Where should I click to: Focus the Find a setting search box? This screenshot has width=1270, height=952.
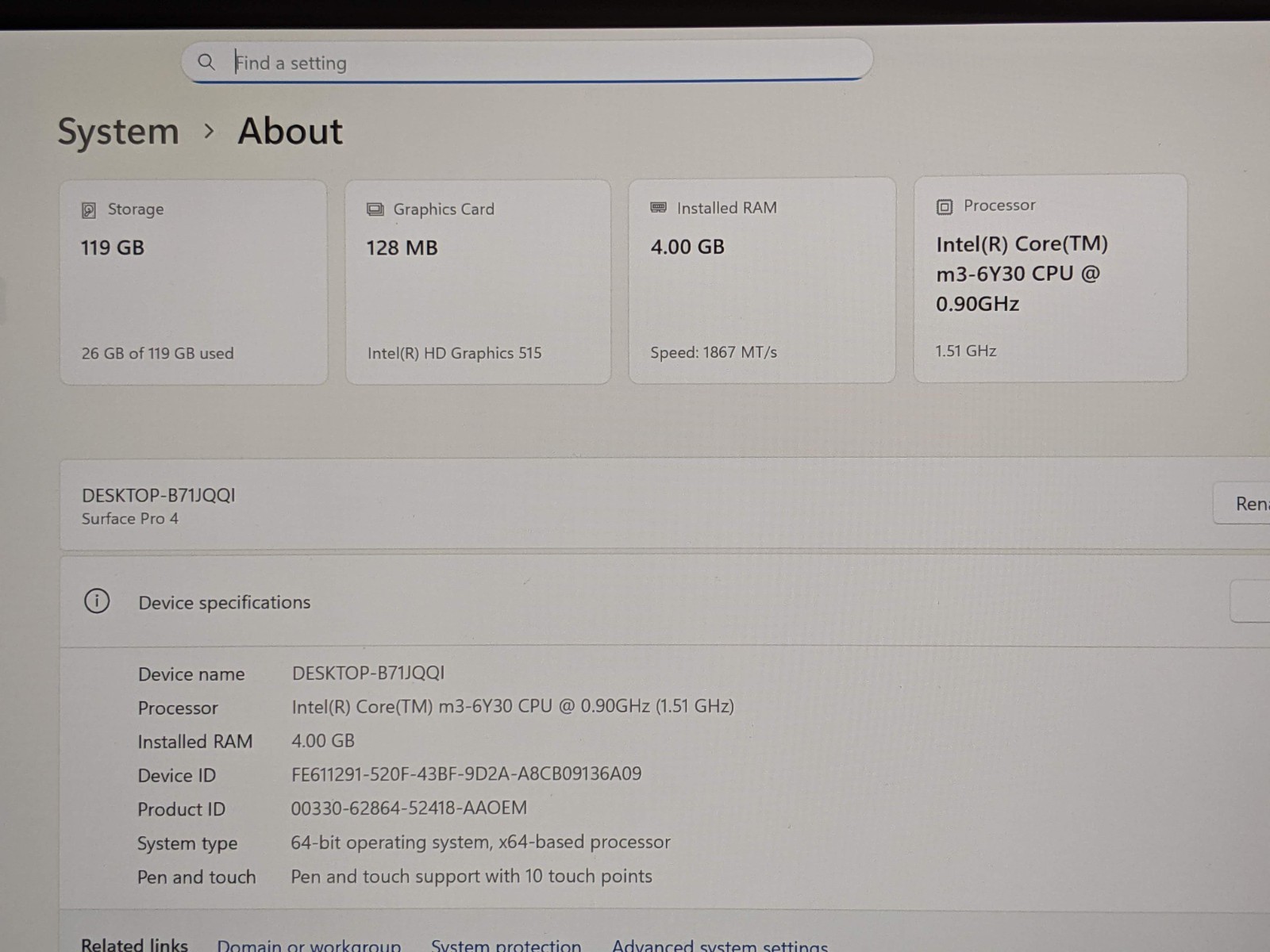tap(527, 60)
